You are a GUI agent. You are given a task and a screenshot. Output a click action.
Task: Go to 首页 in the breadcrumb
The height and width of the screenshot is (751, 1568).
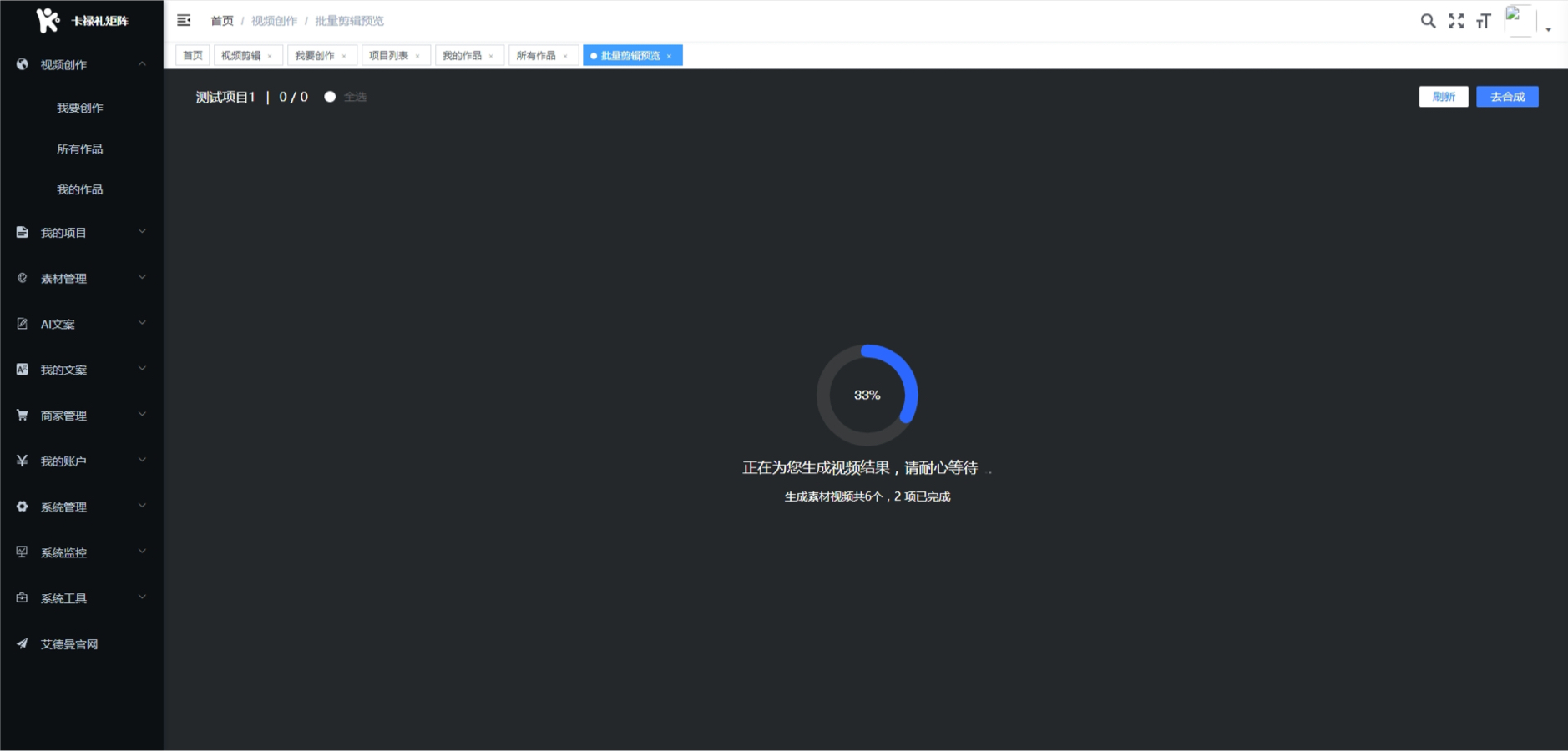[x=222, y=21]
